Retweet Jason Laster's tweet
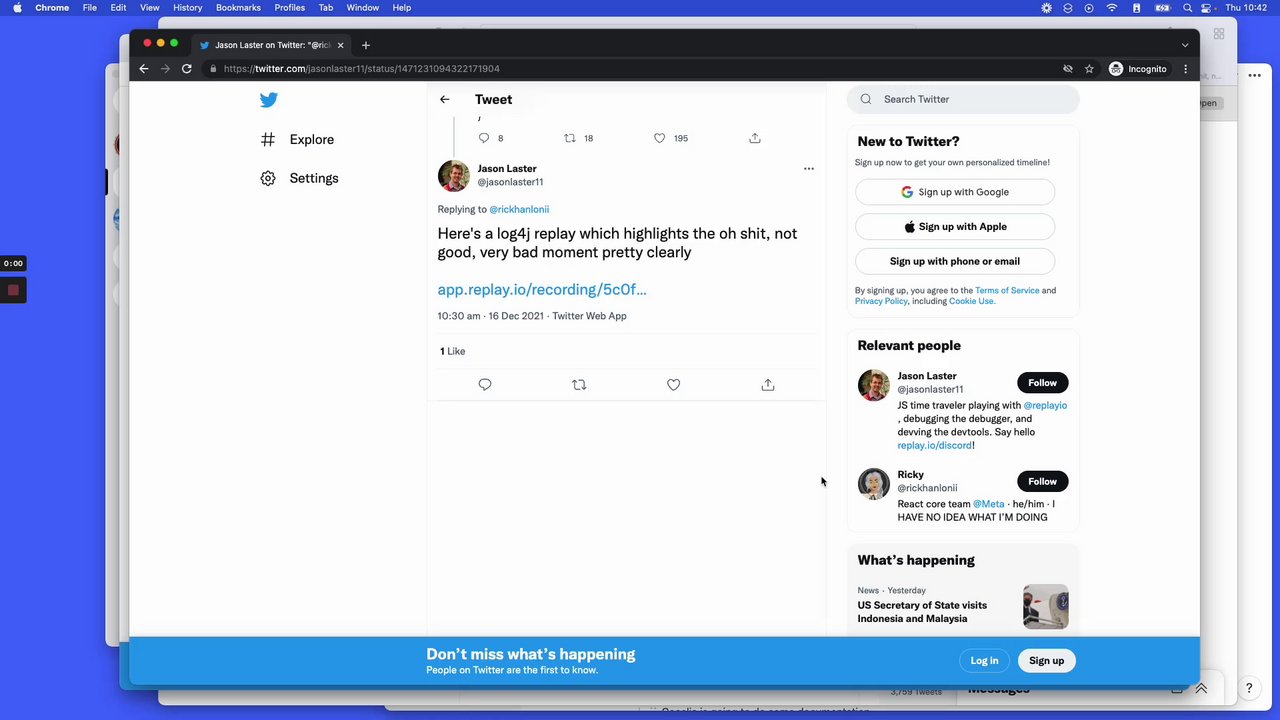This screenshot has width=1280, height=720. (579, 385)
